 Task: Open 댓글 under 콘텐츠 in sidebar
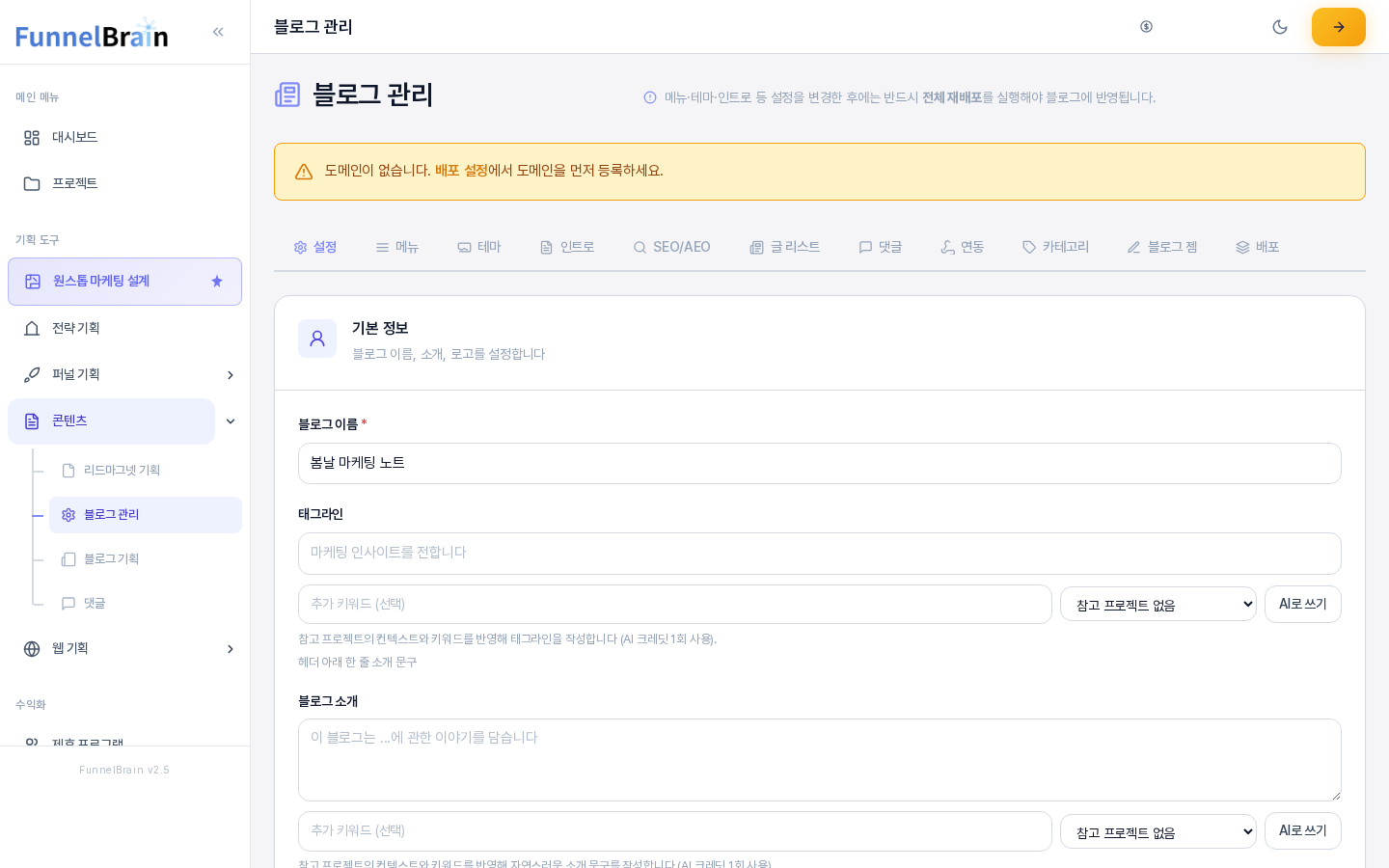146,604
